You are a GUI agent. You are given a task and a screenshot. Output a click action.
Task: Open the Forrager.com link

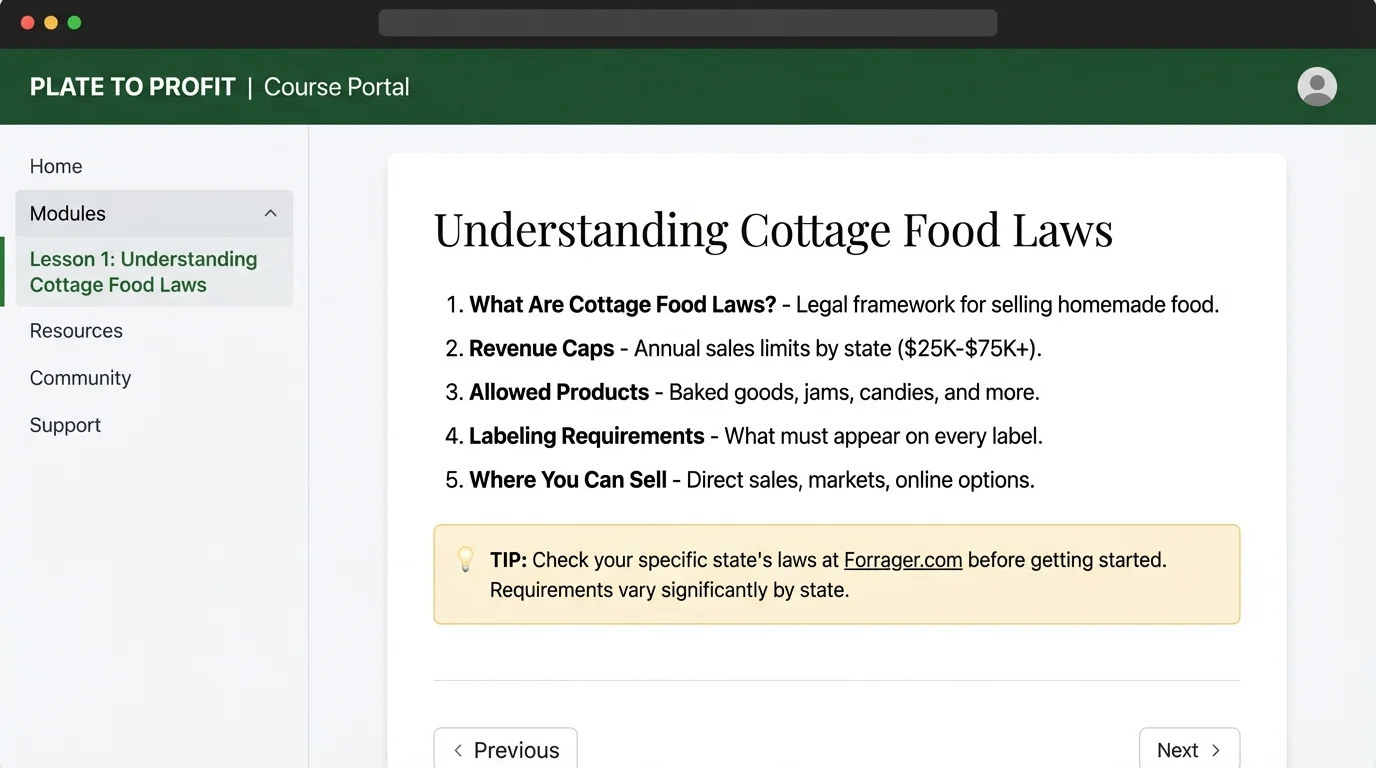(x=903, y=560)
